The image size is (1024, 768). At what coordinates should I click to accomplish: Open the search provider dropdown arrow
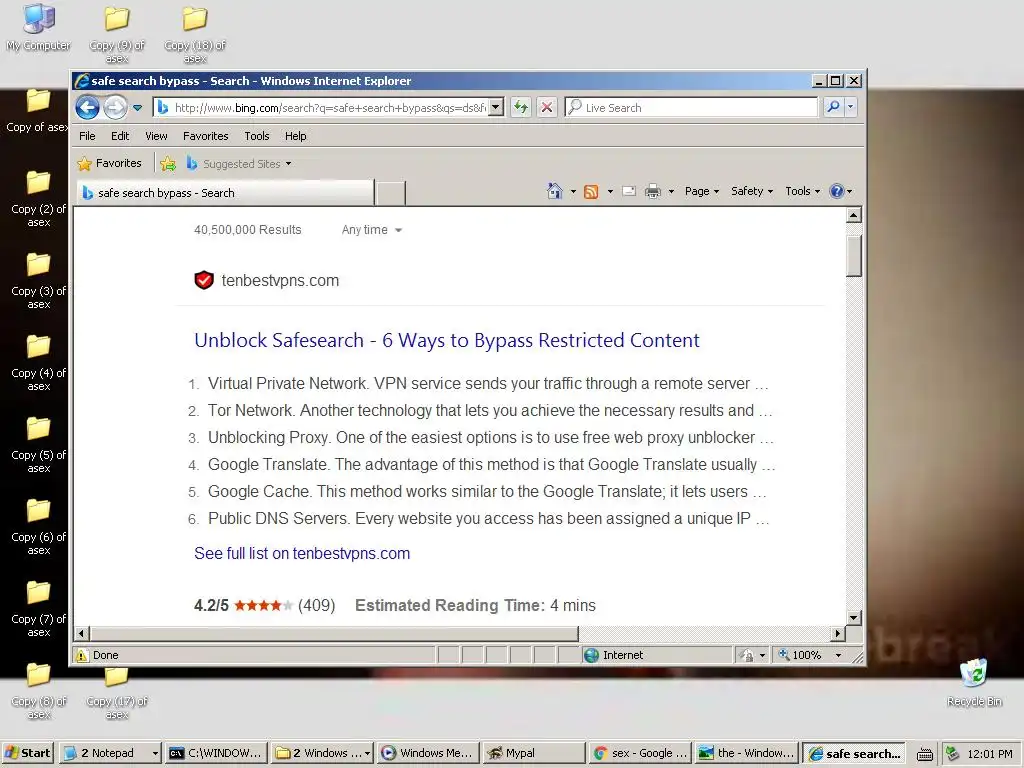click(x=850, y=107)
